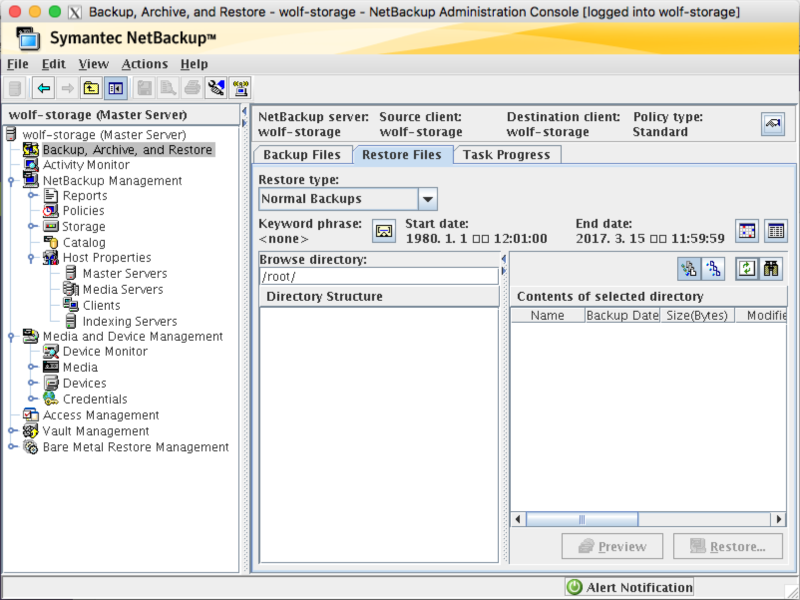The image size is (800, 600).
Task: Click the Name column header
Action: pos(547,315)
